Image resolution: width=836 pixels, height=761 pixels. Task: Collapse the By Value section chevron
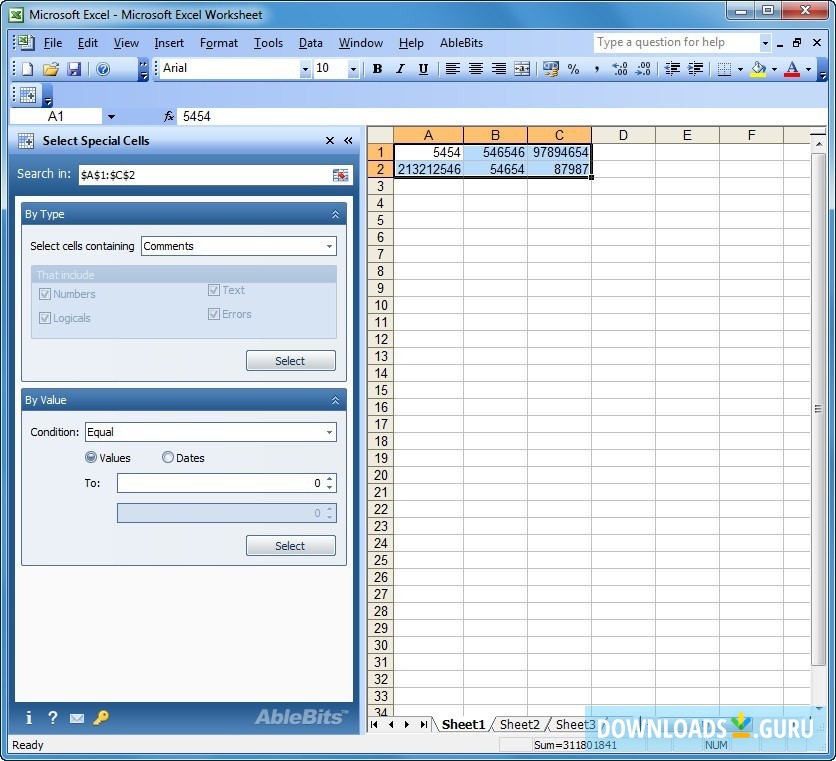[x=337, y=400]
